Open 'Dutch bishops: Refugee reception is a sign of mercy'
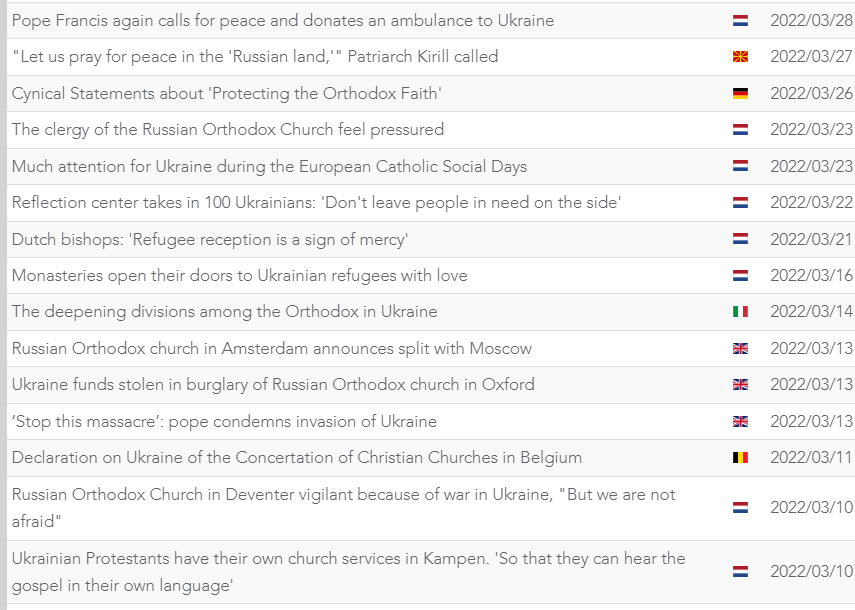 (210, 239)
